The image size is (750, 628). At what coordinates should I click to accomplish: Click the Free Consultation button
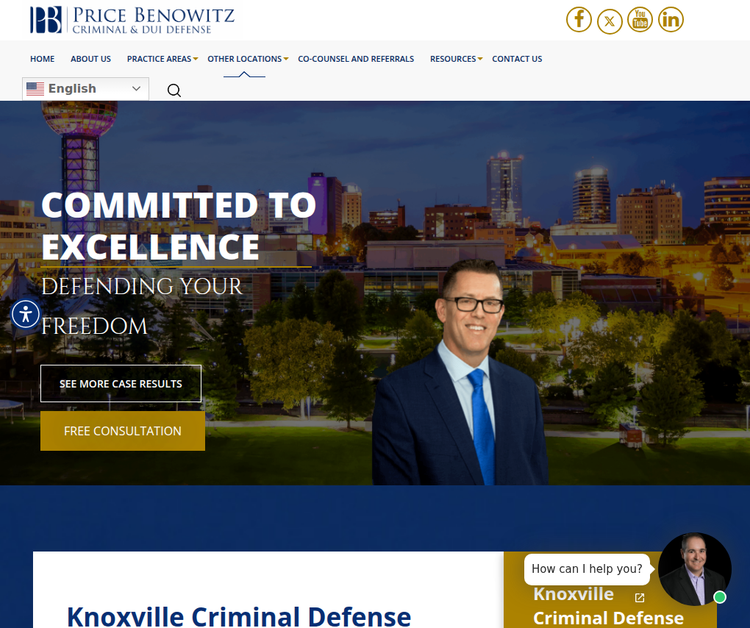122,431
